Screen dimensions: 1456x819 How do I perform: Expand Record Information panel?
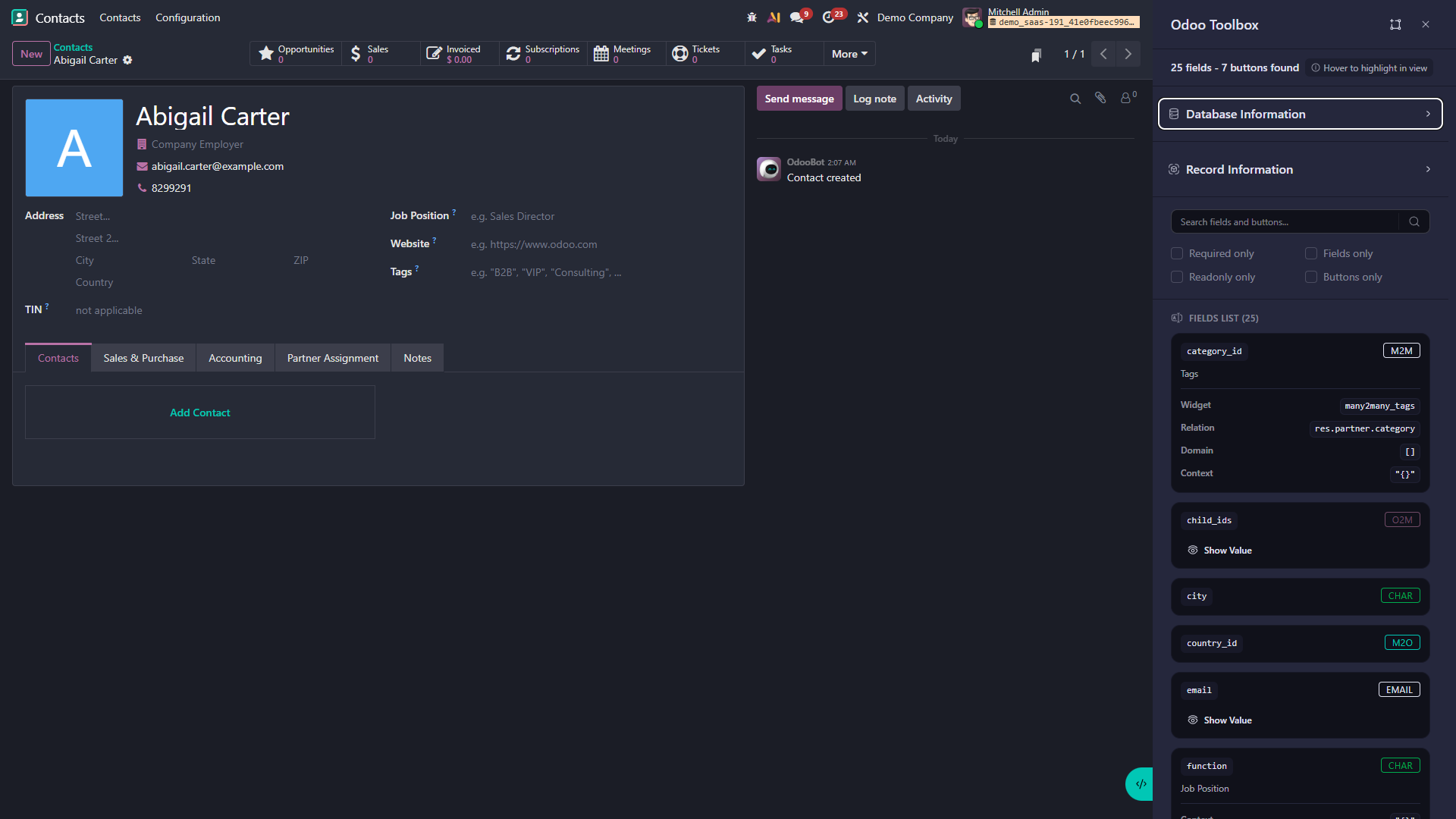[1299, 169]
